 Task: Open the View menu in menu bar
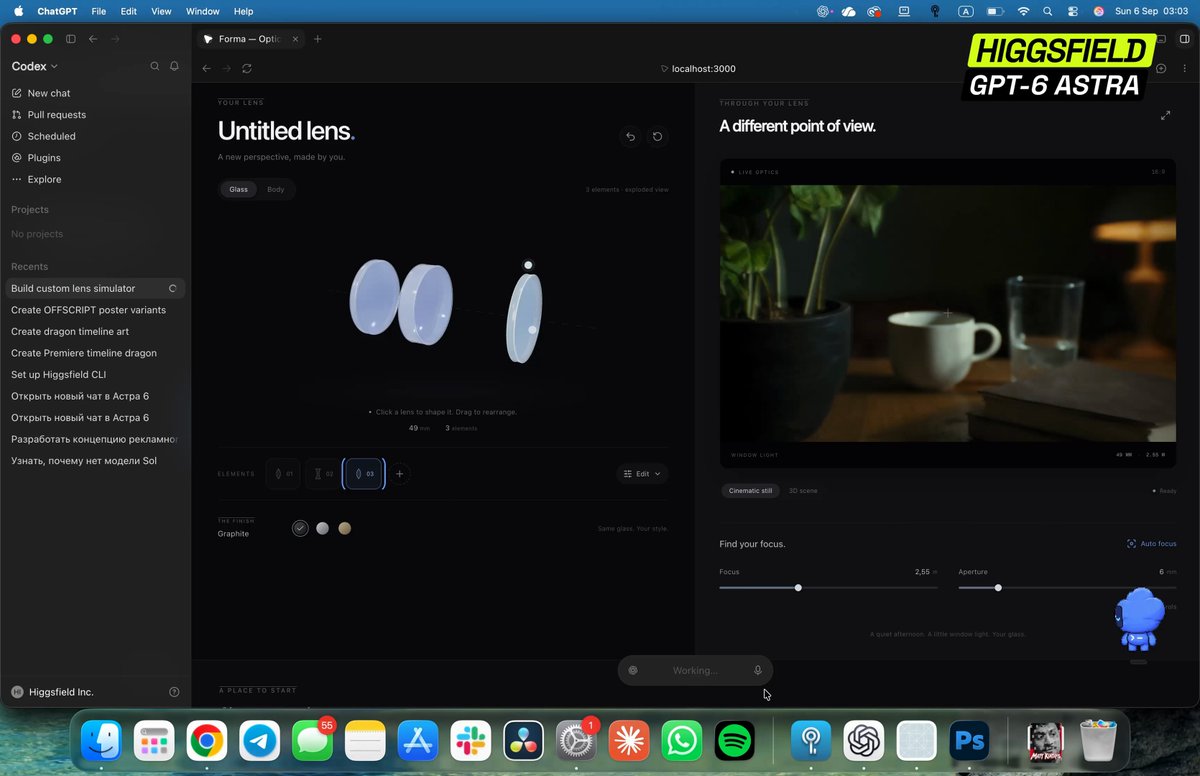pos(161,11)
